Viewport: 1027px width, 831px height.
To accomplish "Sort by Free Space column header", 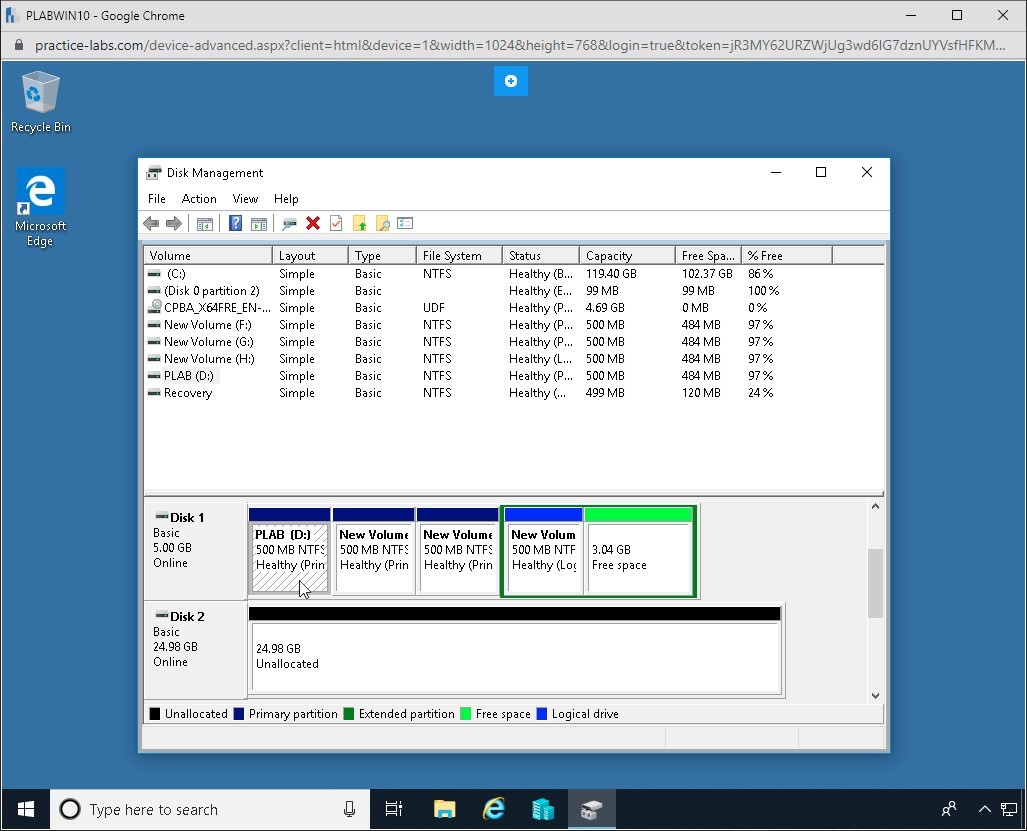I will pos(708,256).
